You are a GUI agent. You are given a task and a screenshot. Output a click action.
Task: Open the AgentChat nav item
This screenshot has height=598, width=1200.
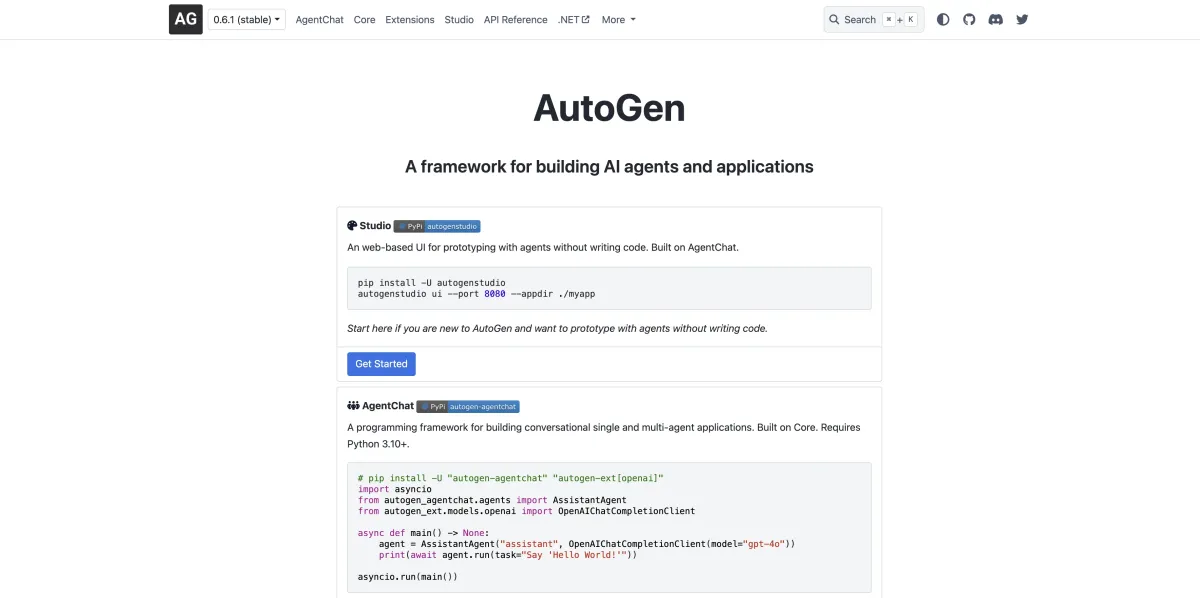coord(319,19)
